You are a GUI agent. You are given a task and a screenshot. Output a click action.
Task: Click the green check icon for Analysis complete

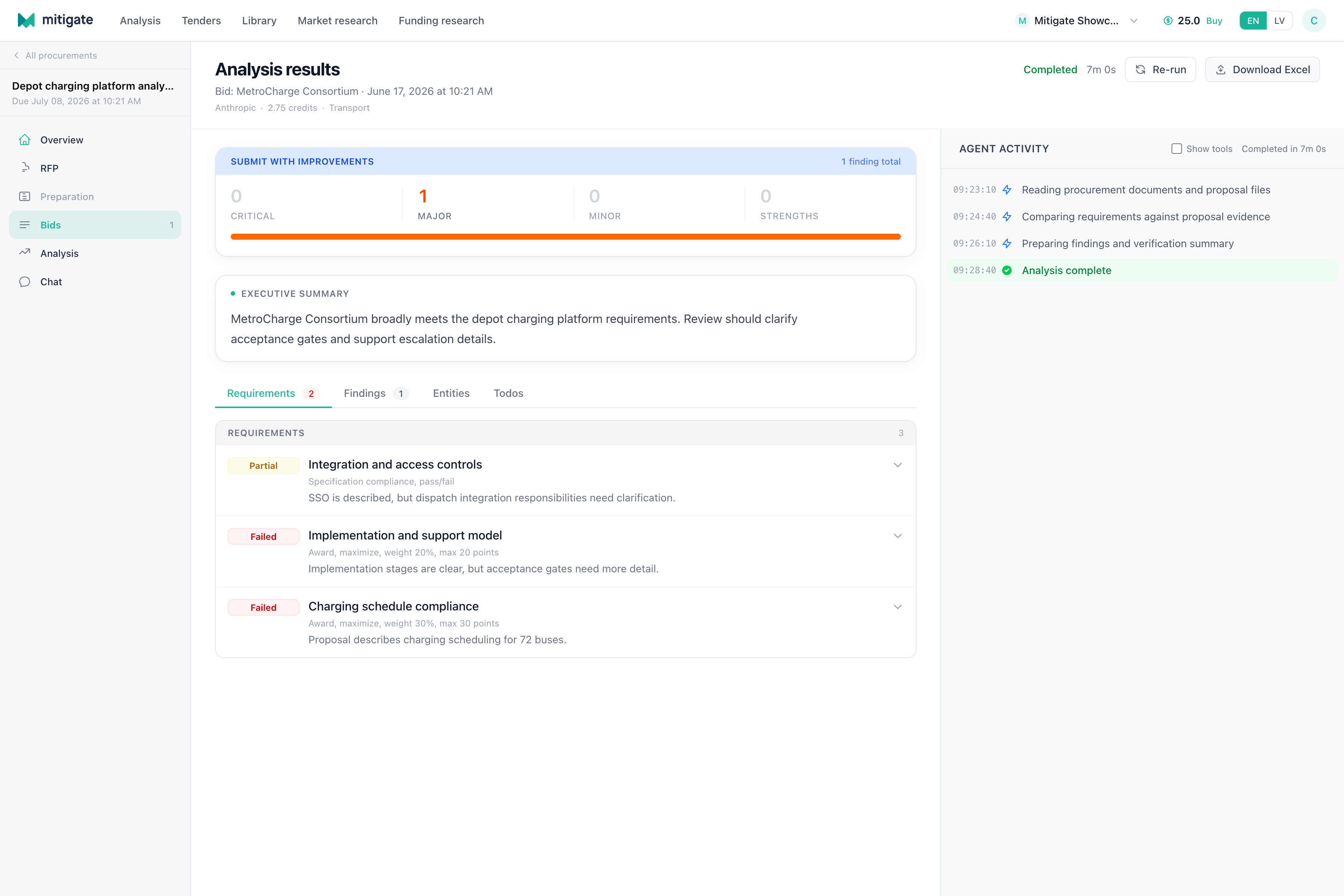tap(1007, 270)
